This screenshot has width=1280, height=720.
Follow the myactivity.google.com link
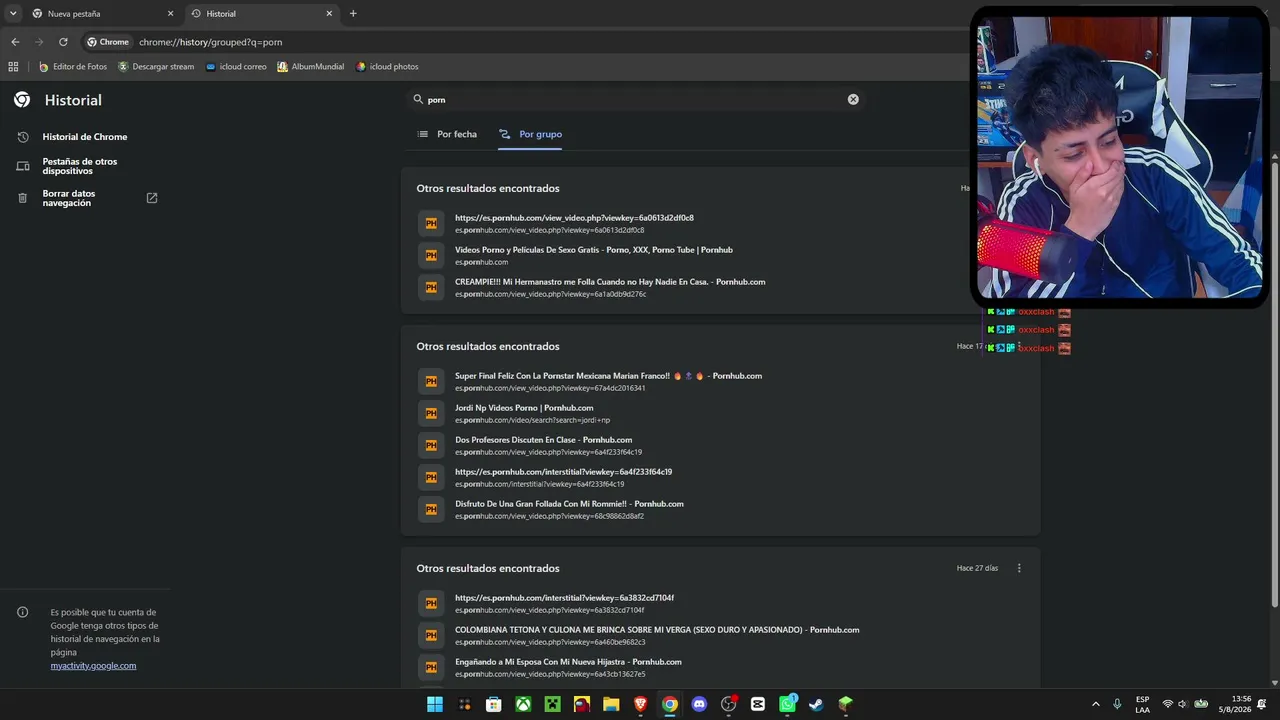point(93,666)
